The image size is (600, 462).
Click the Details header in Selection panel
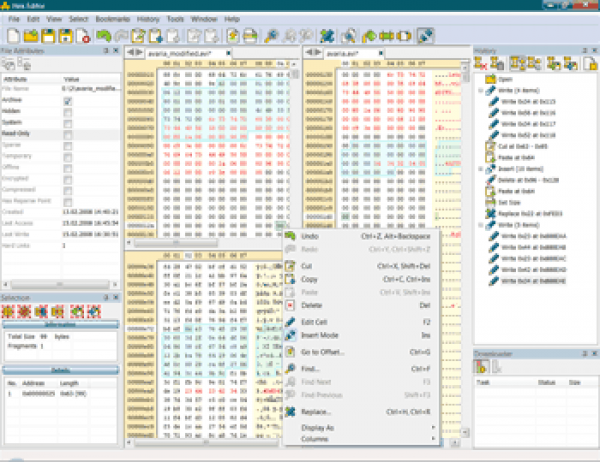pos(60,369)
